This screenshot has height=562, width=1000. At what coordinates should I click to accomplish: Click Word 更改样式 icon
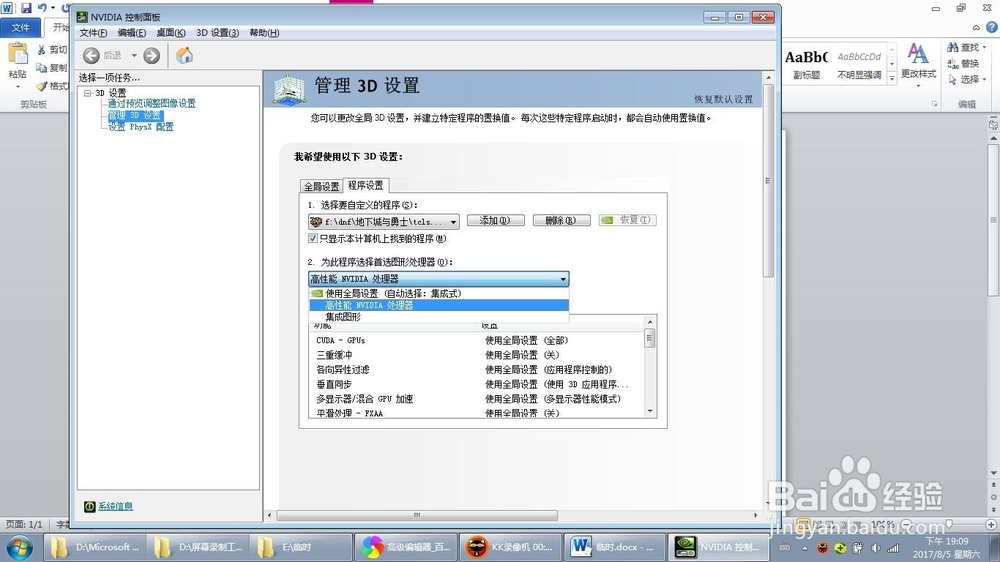coord(918,55)
